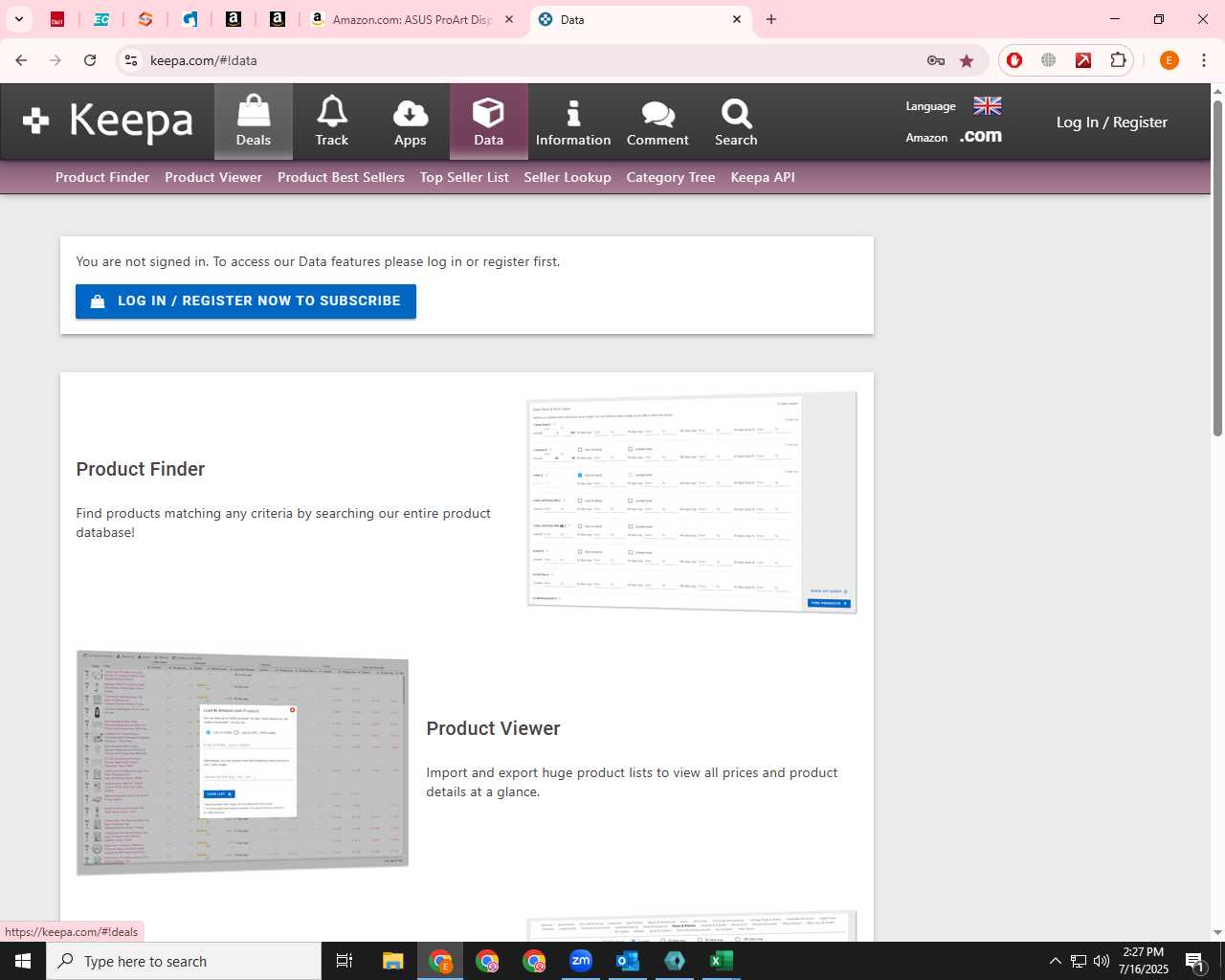Go forward in browser history
This screenshot has height=980, width=1225.
(56, 60)
